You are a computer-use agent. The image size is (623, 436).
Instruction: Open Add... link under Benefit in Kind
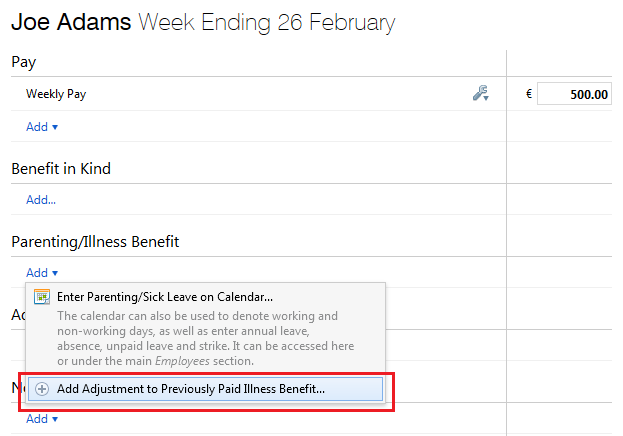[x=41, y=200]
